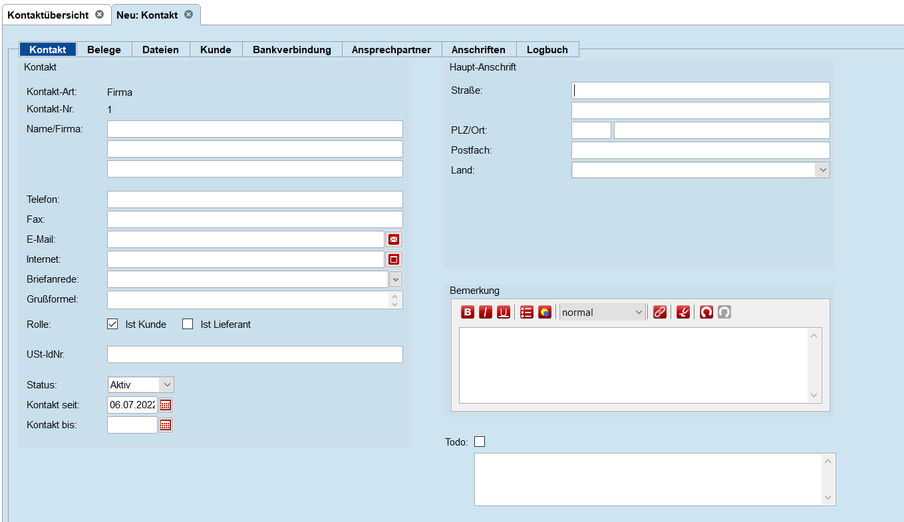Click the second Straße line field
The width and height of the screenshot is (904, 522).
click(x=700, y=110)
